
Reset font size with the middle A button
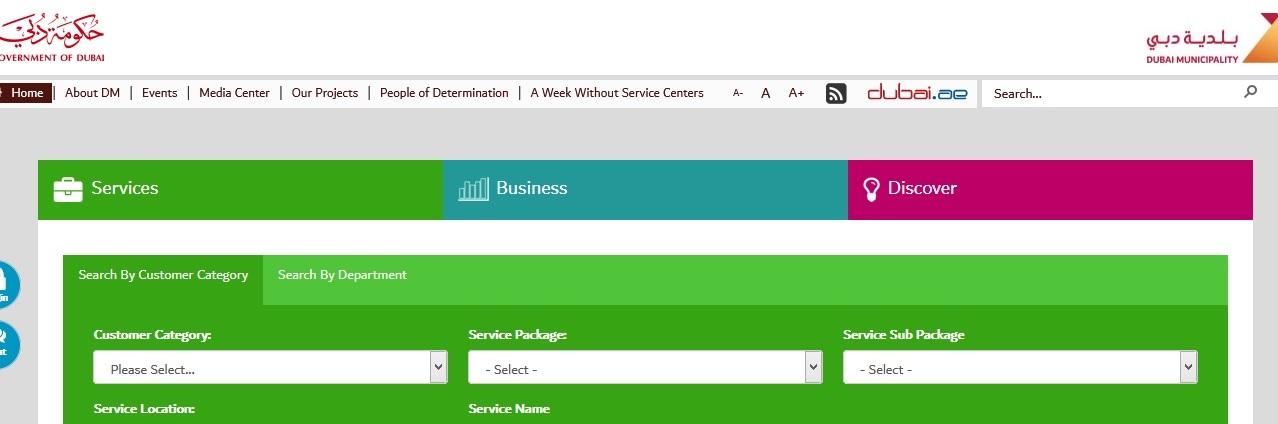pyautogui.click(x=766, y=93)
